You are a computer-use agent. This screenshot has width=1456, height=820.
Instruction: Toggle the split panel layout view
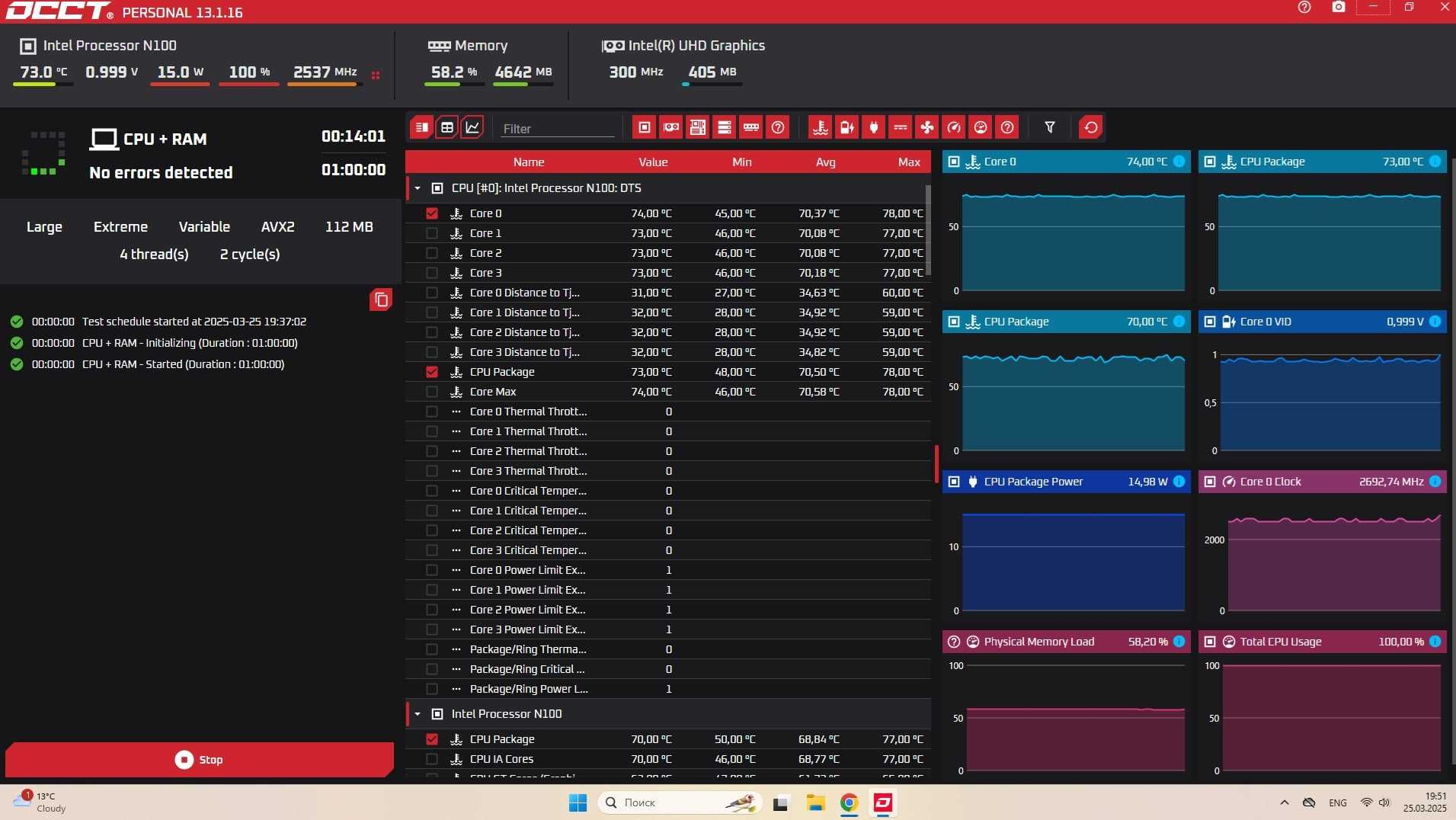pyautogui.click(x=421, y=127)
